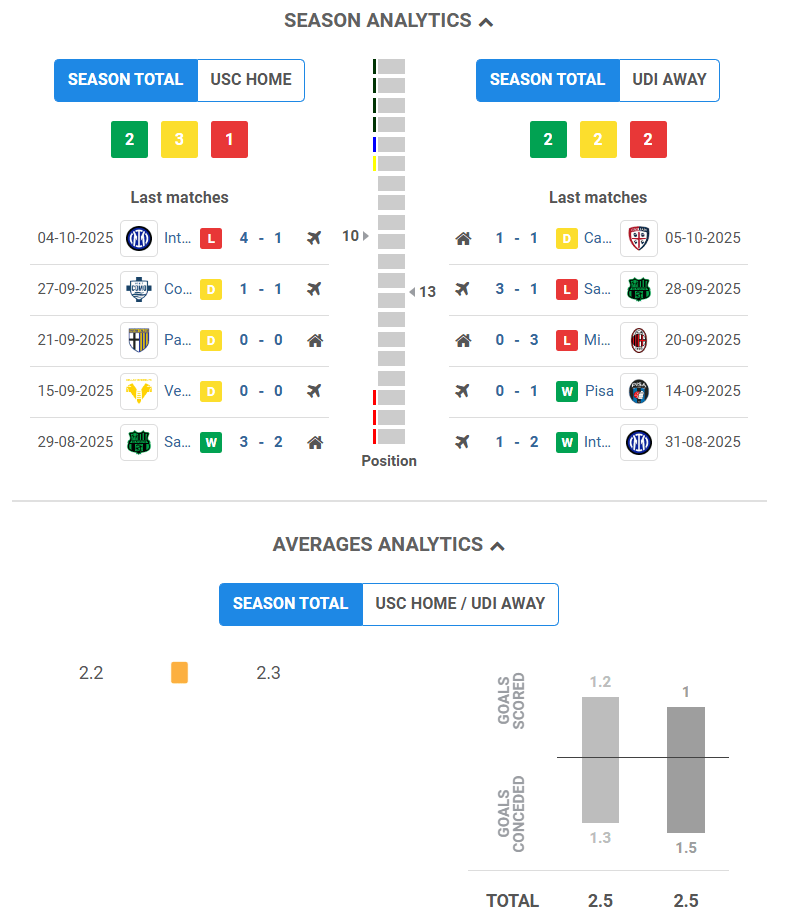Toggle averages to USC HOME / UDI AWAY

coord(460,604)
